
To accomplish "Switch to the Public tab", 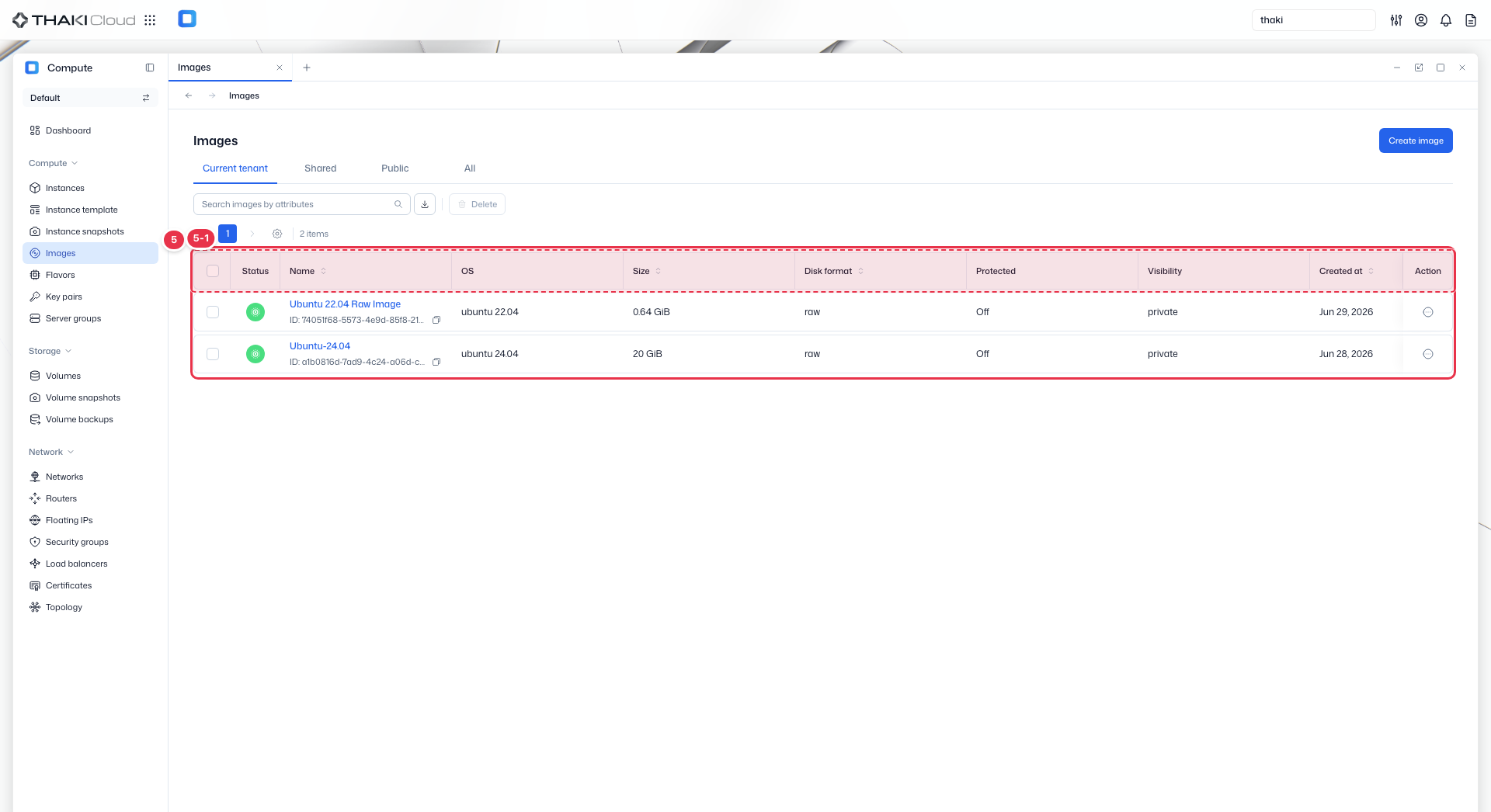I will pos(394,168).
